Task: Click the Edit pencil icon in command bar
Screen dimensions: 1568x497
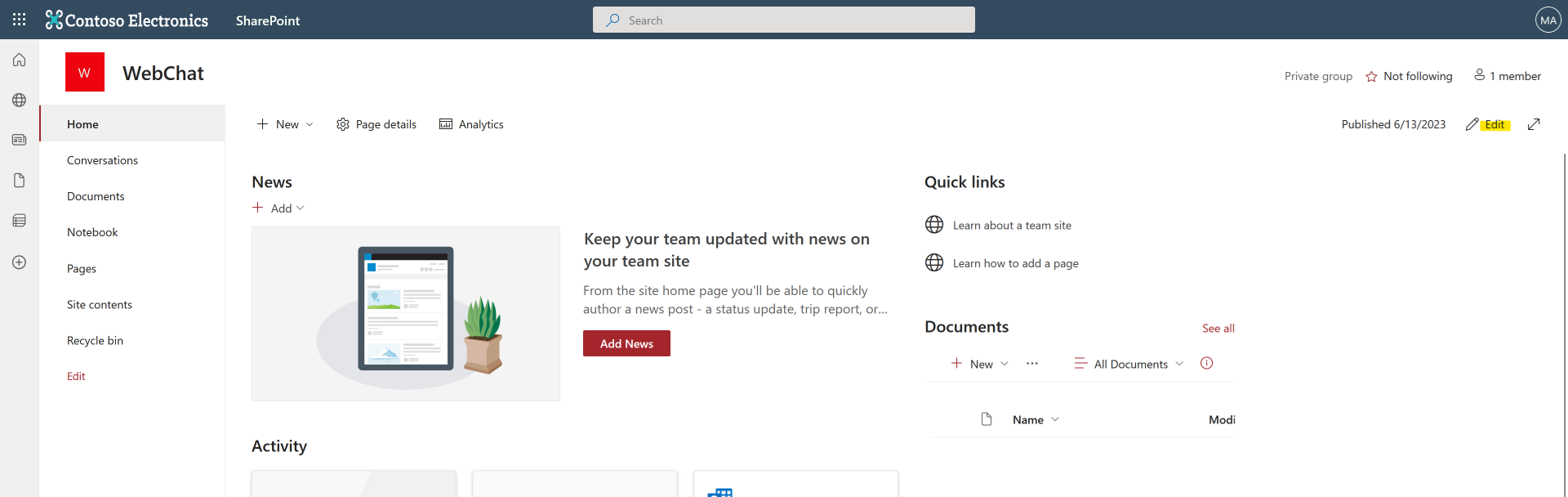Action: pyautogui.click(x=1472, y=124)
